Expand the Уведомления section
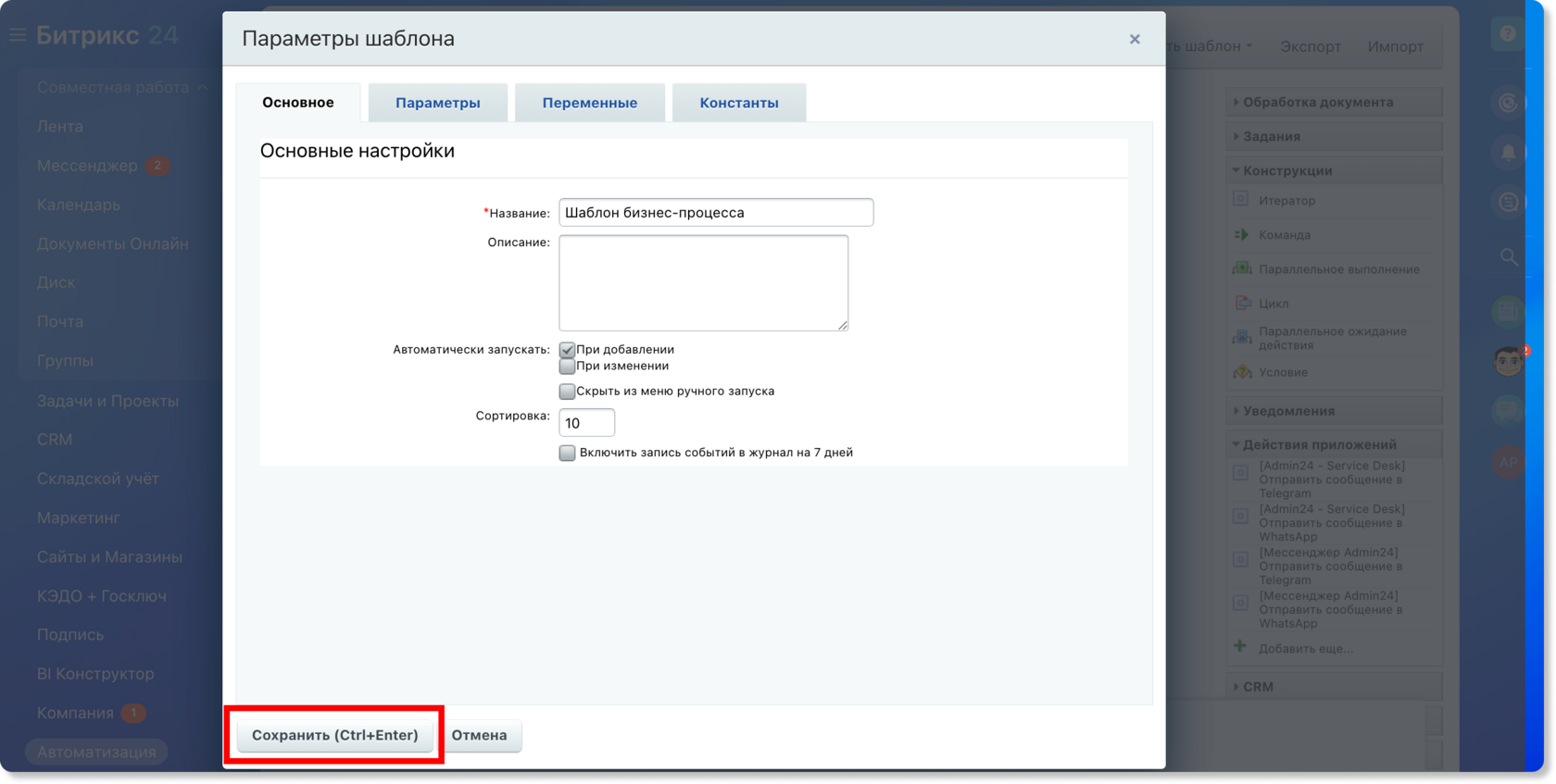Image resolution: width=1556 pixels, height=784 pixels. (1335, 411)
